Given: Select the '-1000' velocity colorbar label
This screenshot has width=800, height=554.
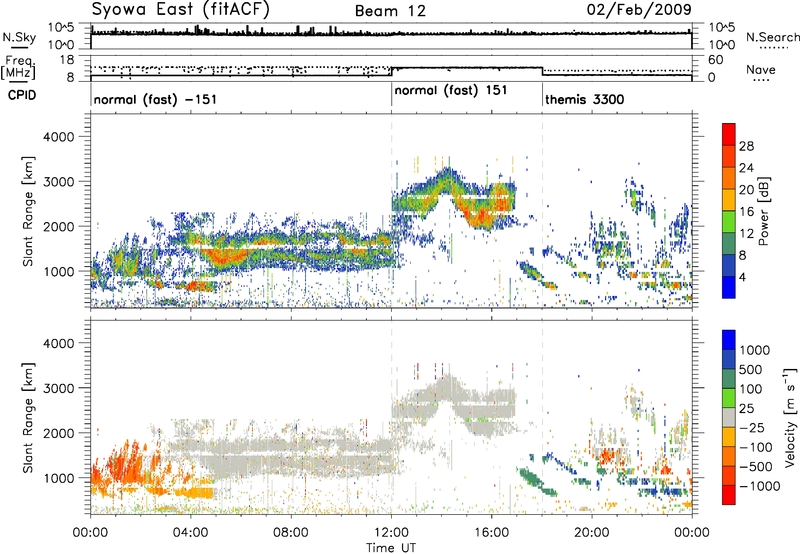Looking at the screenshot, I should [x=760, y=486].
